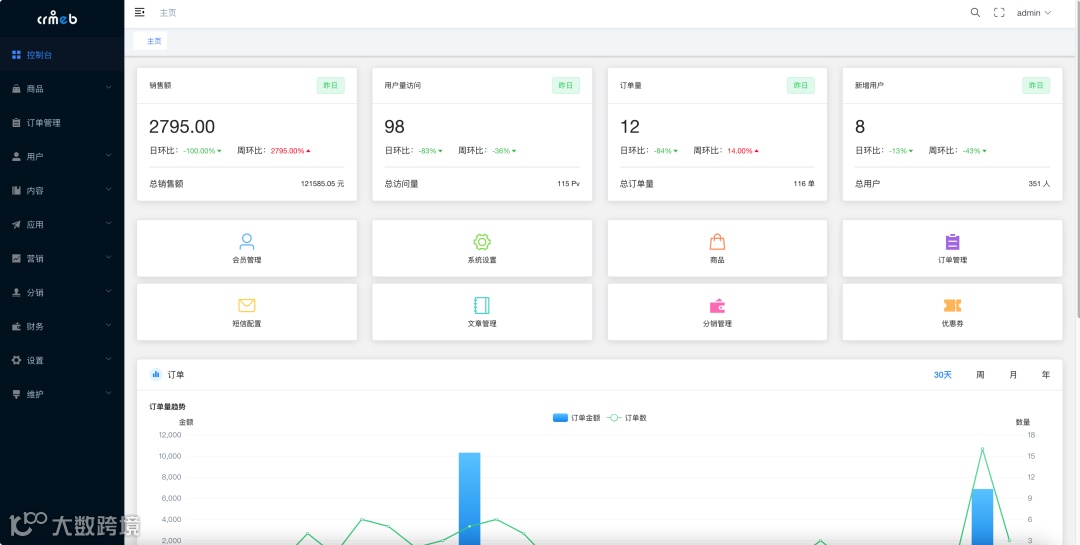The height and width of the screenshot is (545, 1080).
Task: Show order chart by 月
Action: click(x=1013, y=375)
